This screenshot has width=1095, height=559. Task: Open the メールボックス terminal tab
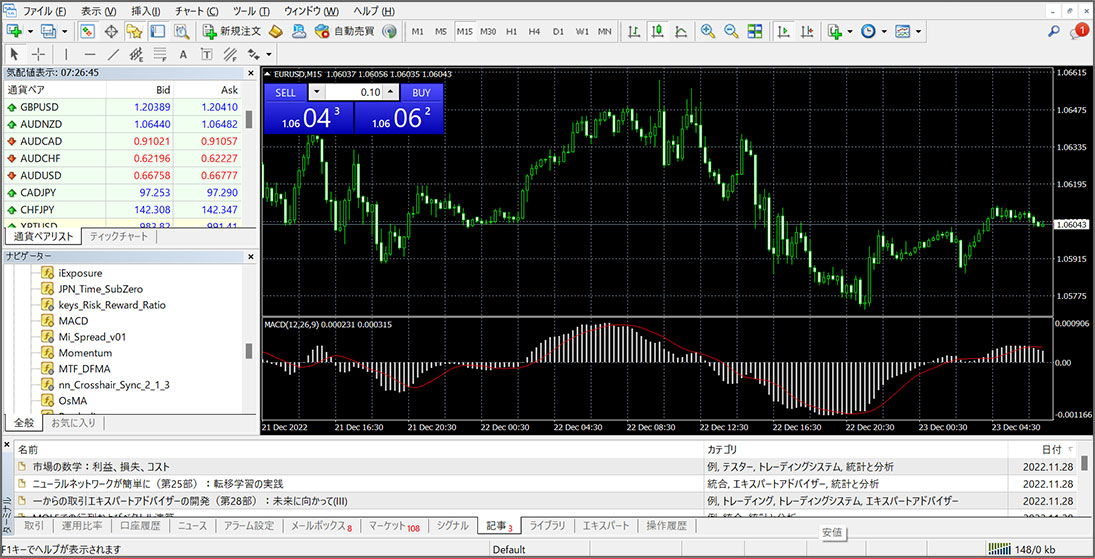[x=321, y=526]
